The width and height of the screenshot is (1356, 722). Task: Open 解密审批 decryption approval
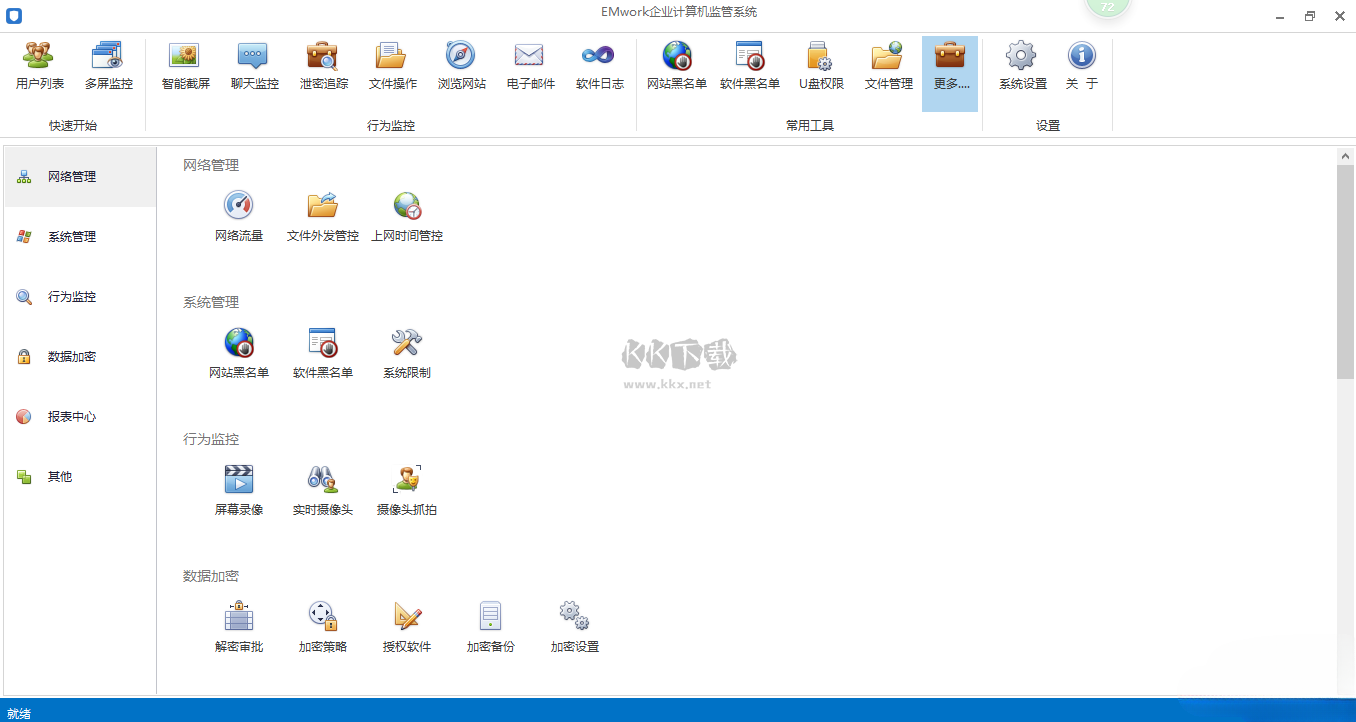tap(238, 628)
